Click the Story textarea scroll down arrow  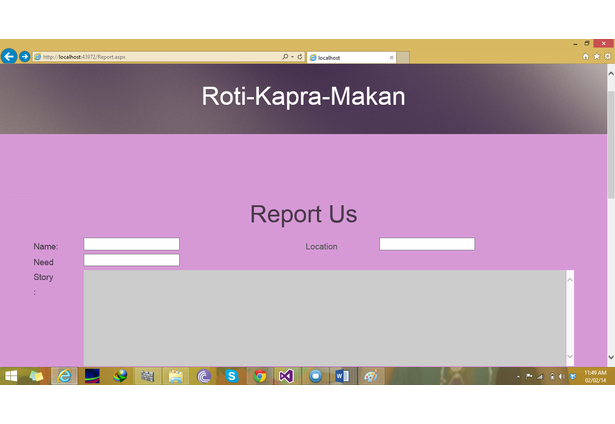click(570, 357)
